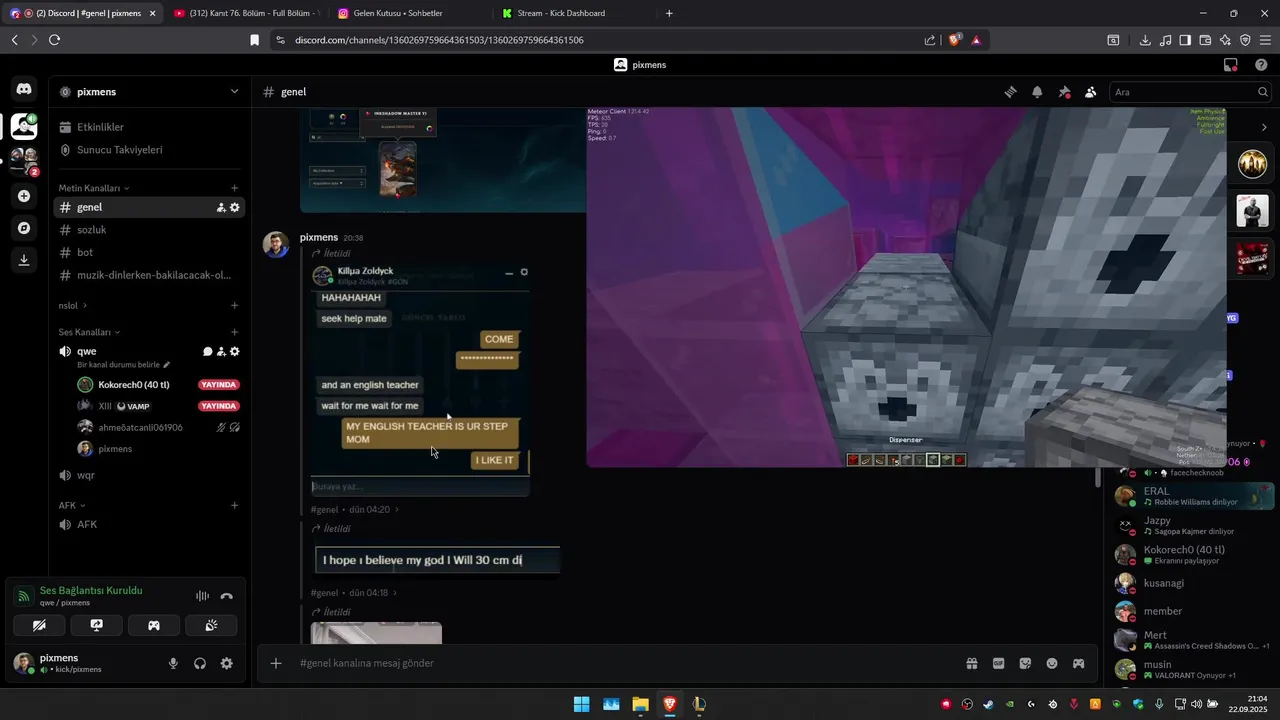1280x720 pixels.
Task: Start an activity with the gamepad button
Action: 154,625
